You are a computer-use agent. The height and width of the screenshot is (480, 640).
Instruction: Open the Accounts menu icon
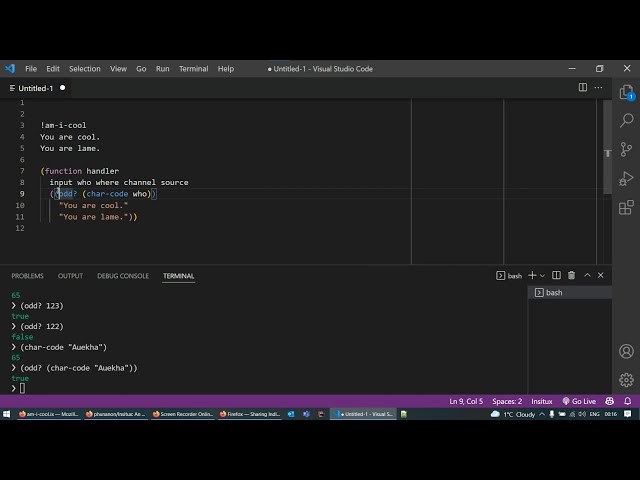(626, 351)
